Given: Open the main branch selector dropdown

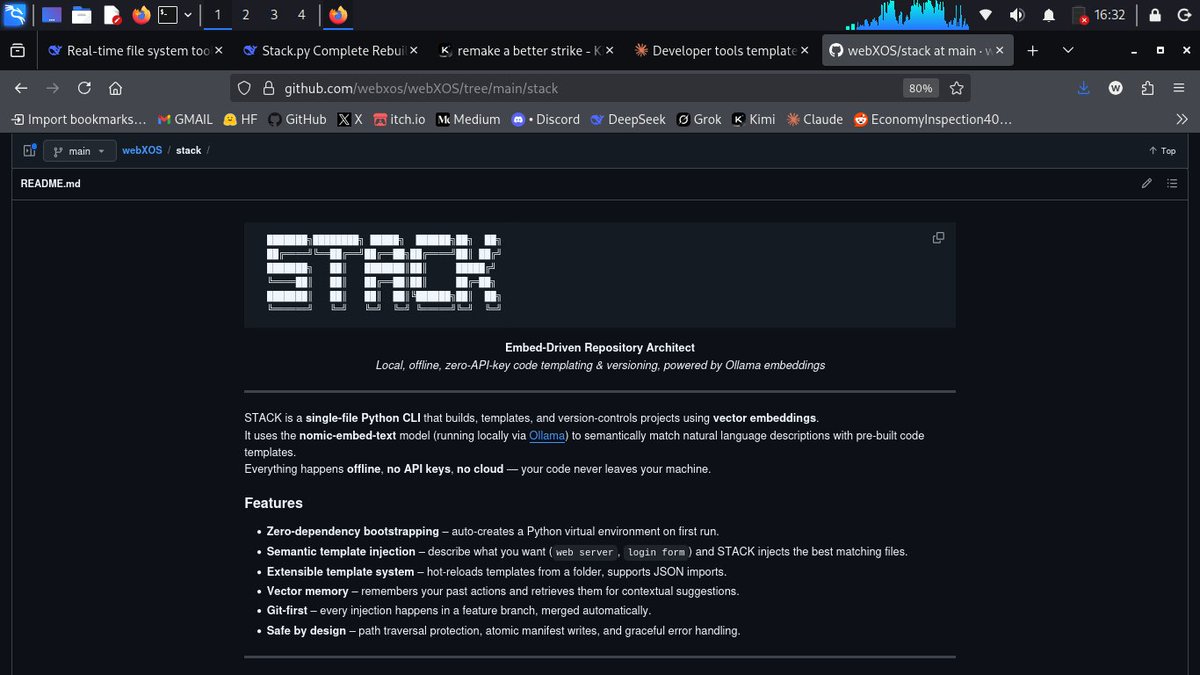Looking at the screenshot, I should pyautogui.click(x=78, y=151).
